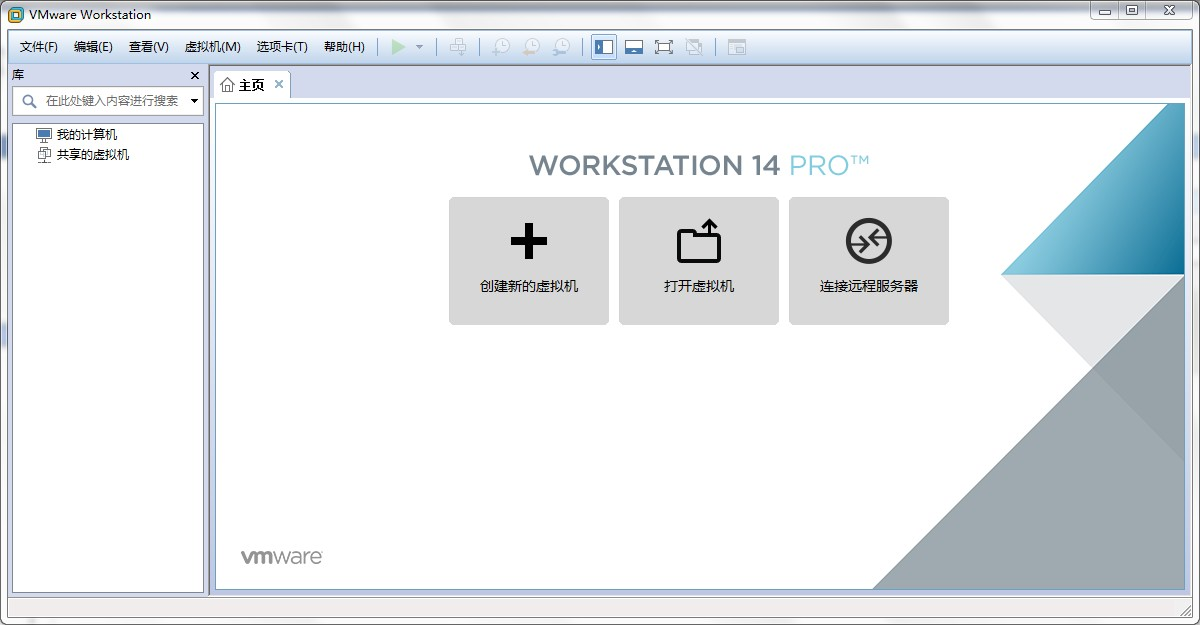
Task: Open the 帮助(H) menu
Action: click(344, 47)
